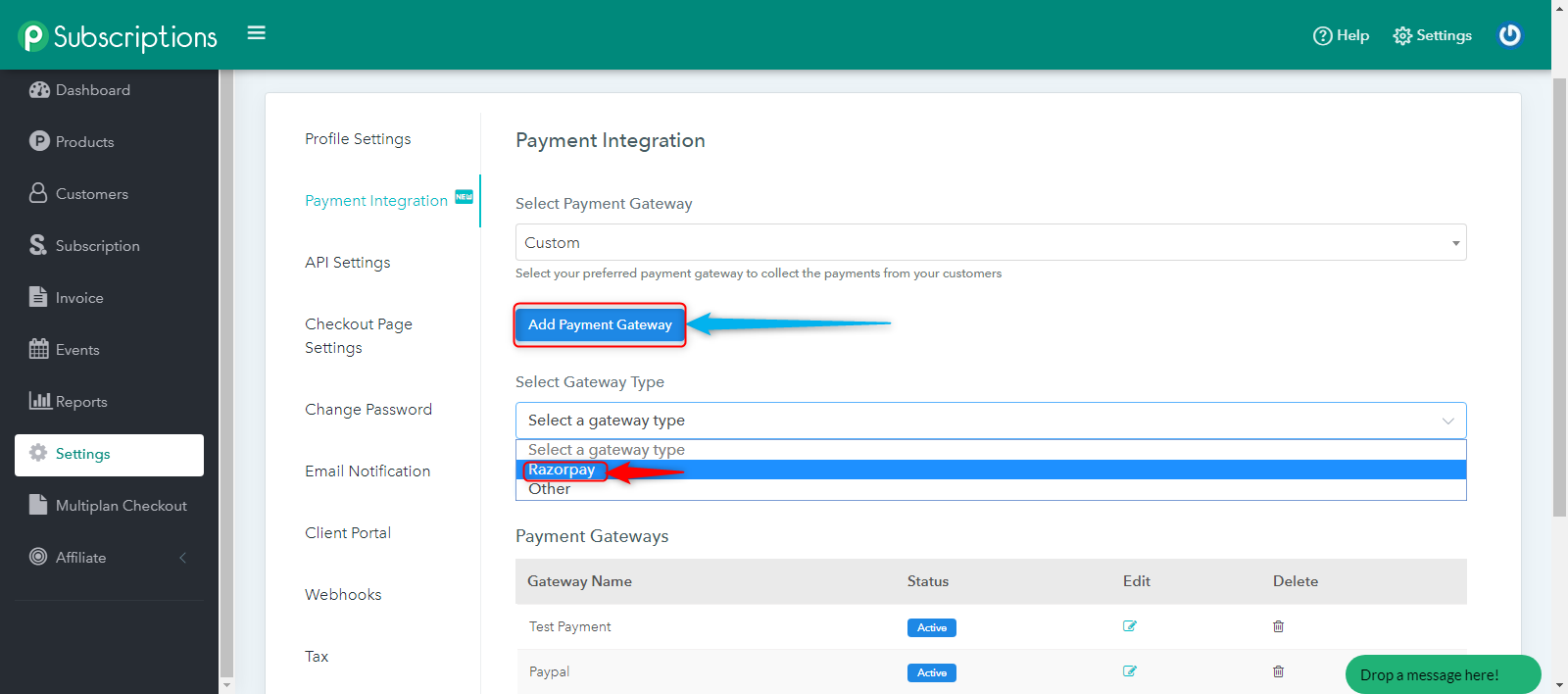
Task: Toggle the hamburger sidebar menu
Action: [x=257, y=33]
